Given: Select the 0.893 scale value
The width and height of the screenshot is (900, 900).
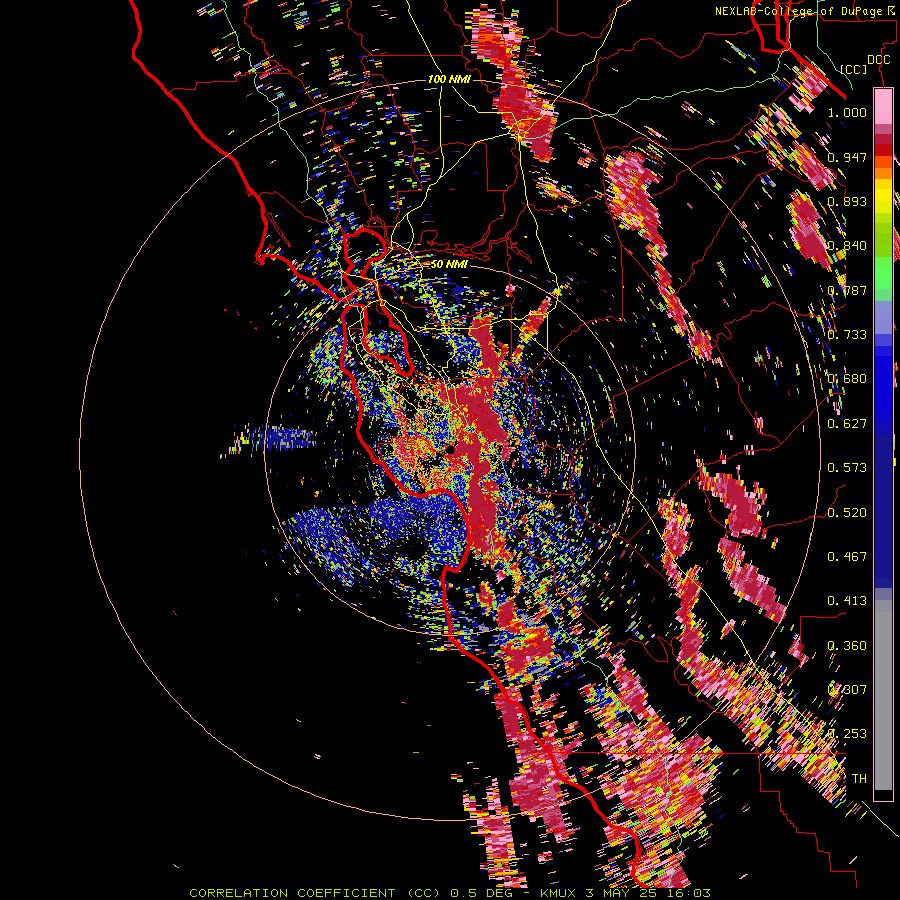Looking at the screenshot, I should (847, 201).
